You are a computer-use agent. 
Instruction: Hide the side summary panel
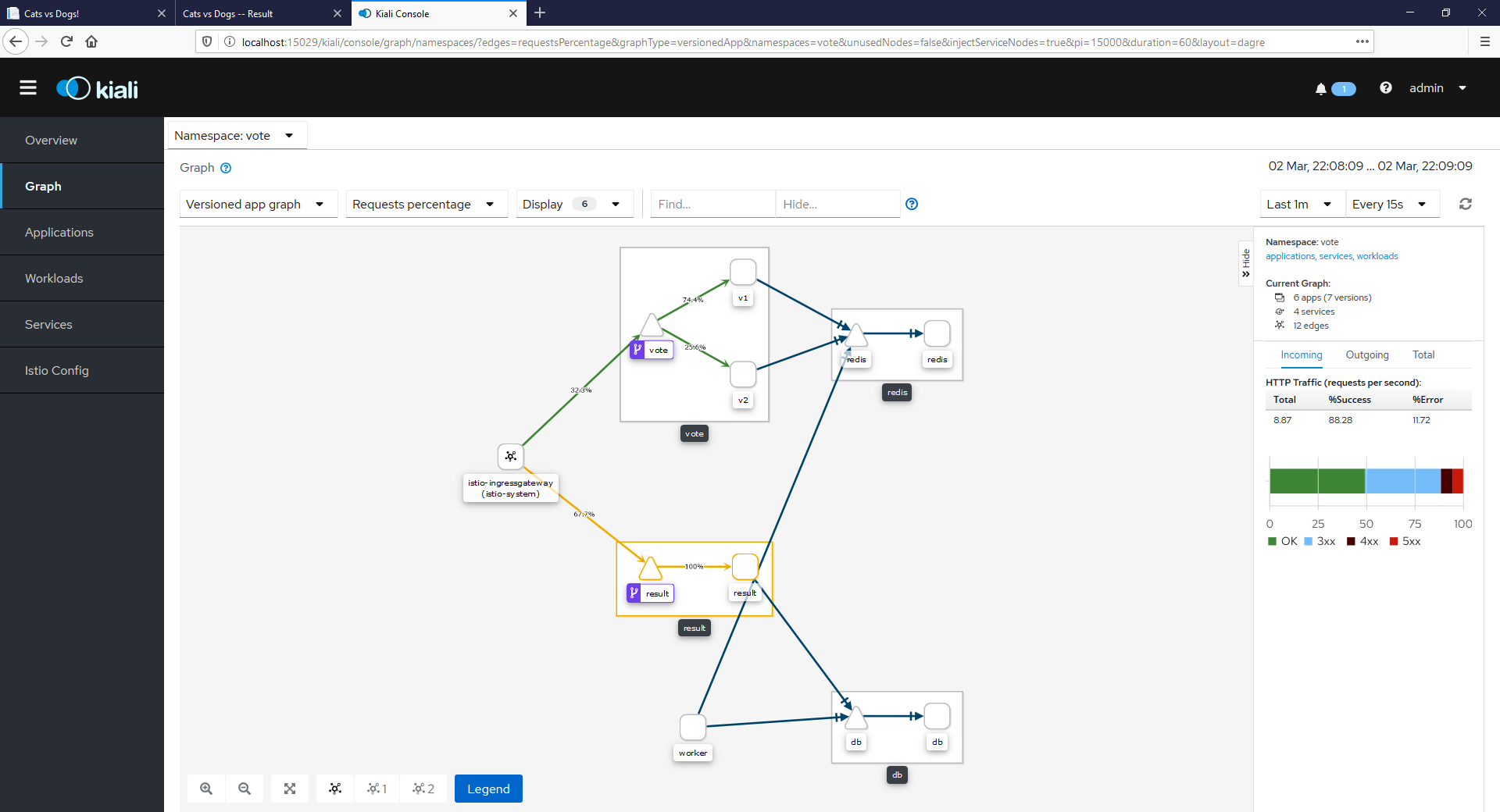pos(1245,264)
